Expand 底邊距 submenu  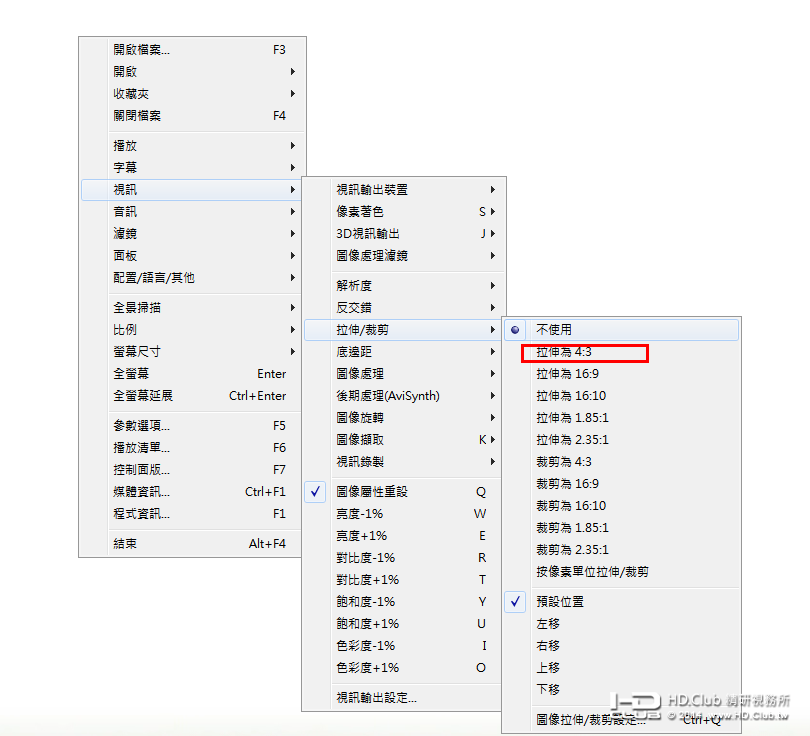point(401,352)
